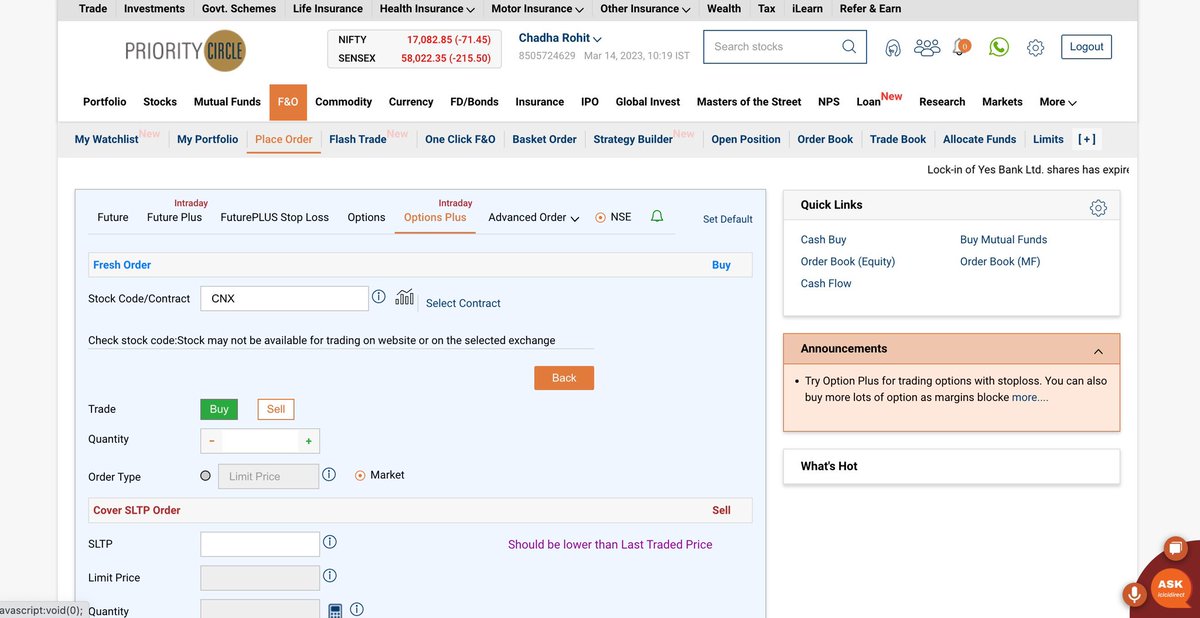Click the Stock Code/Contract input field

click(x=284, y=298)
